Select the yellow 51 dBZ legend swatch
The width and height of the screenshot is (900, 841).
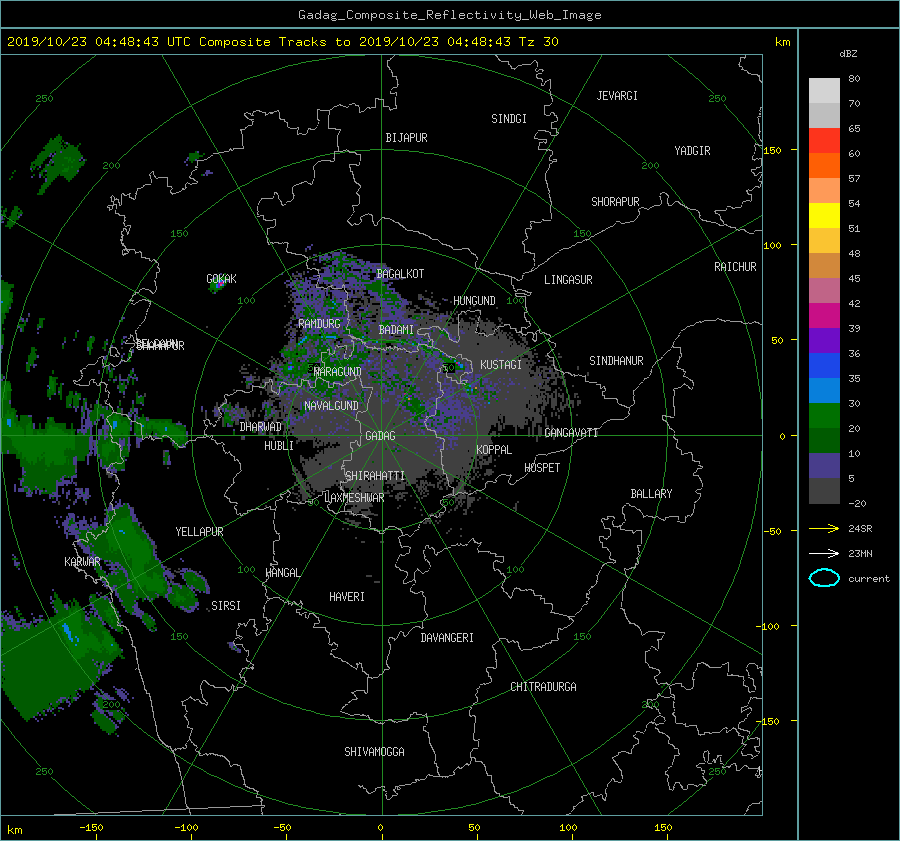pos(824,215)
